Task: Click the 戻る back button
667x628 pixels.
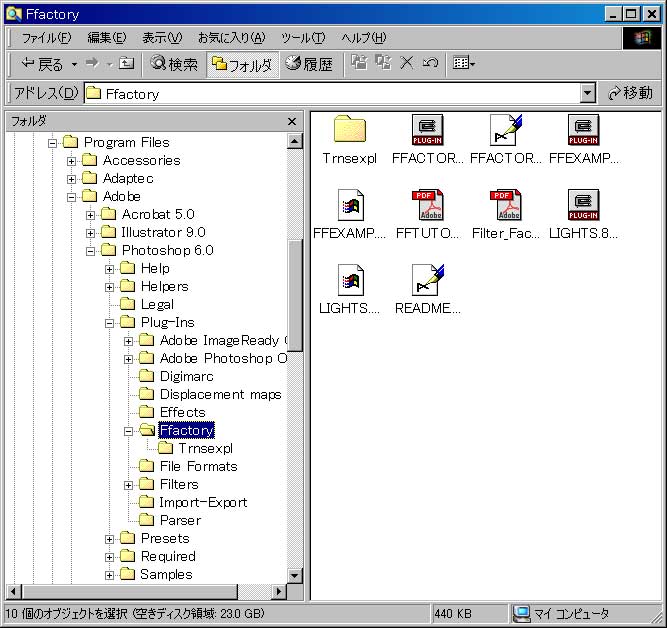Action: (x=42, y=64)
